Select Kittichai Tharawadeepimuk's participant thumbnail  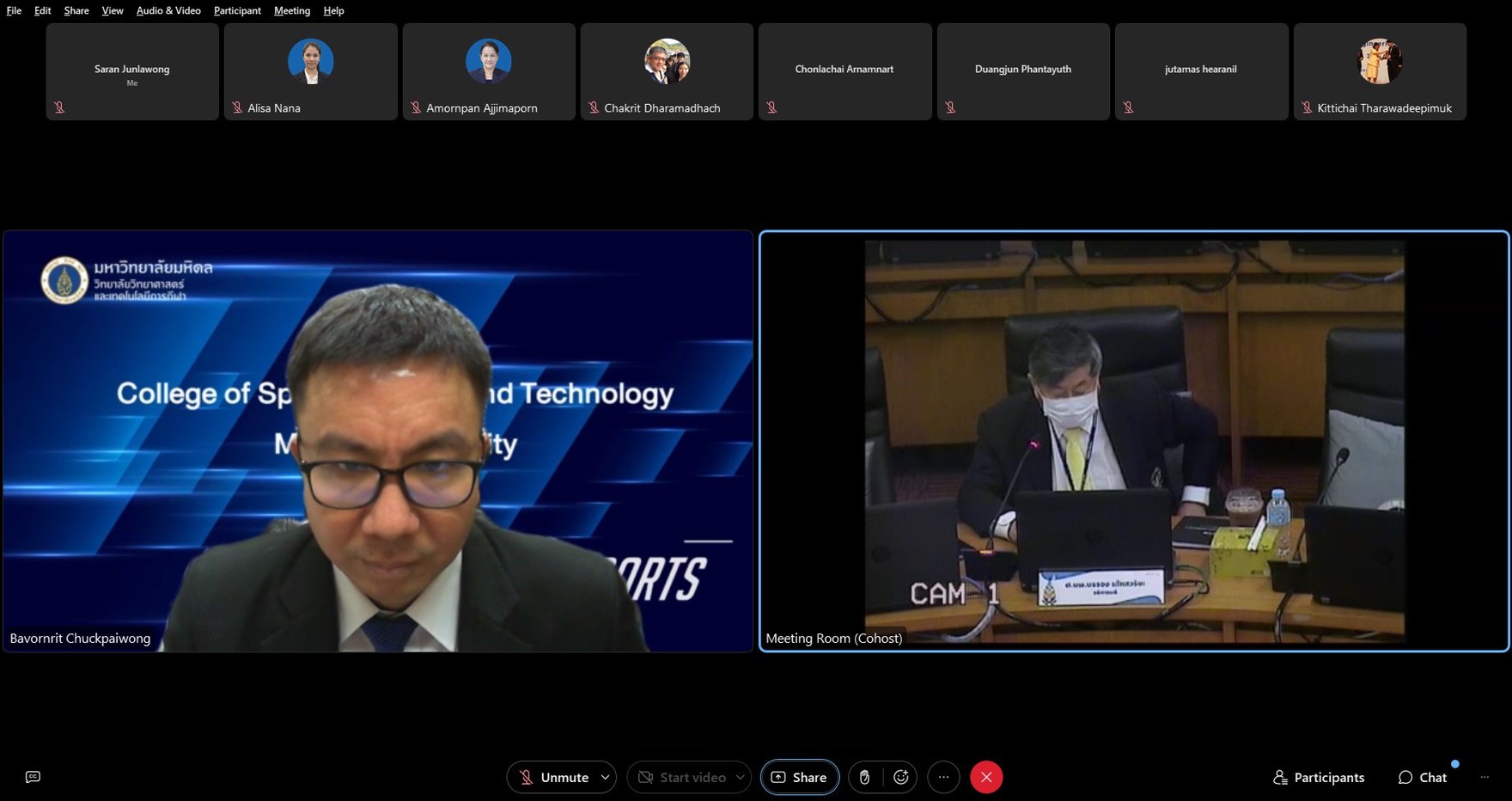point(1379,71)
